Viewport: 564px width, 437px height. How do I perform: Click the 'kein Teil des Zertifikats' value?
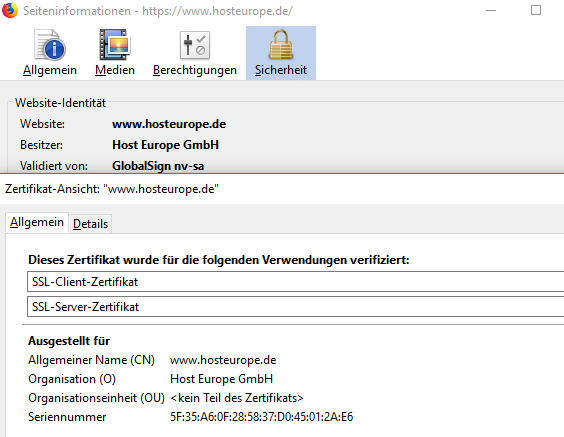[x=237, y=398]
